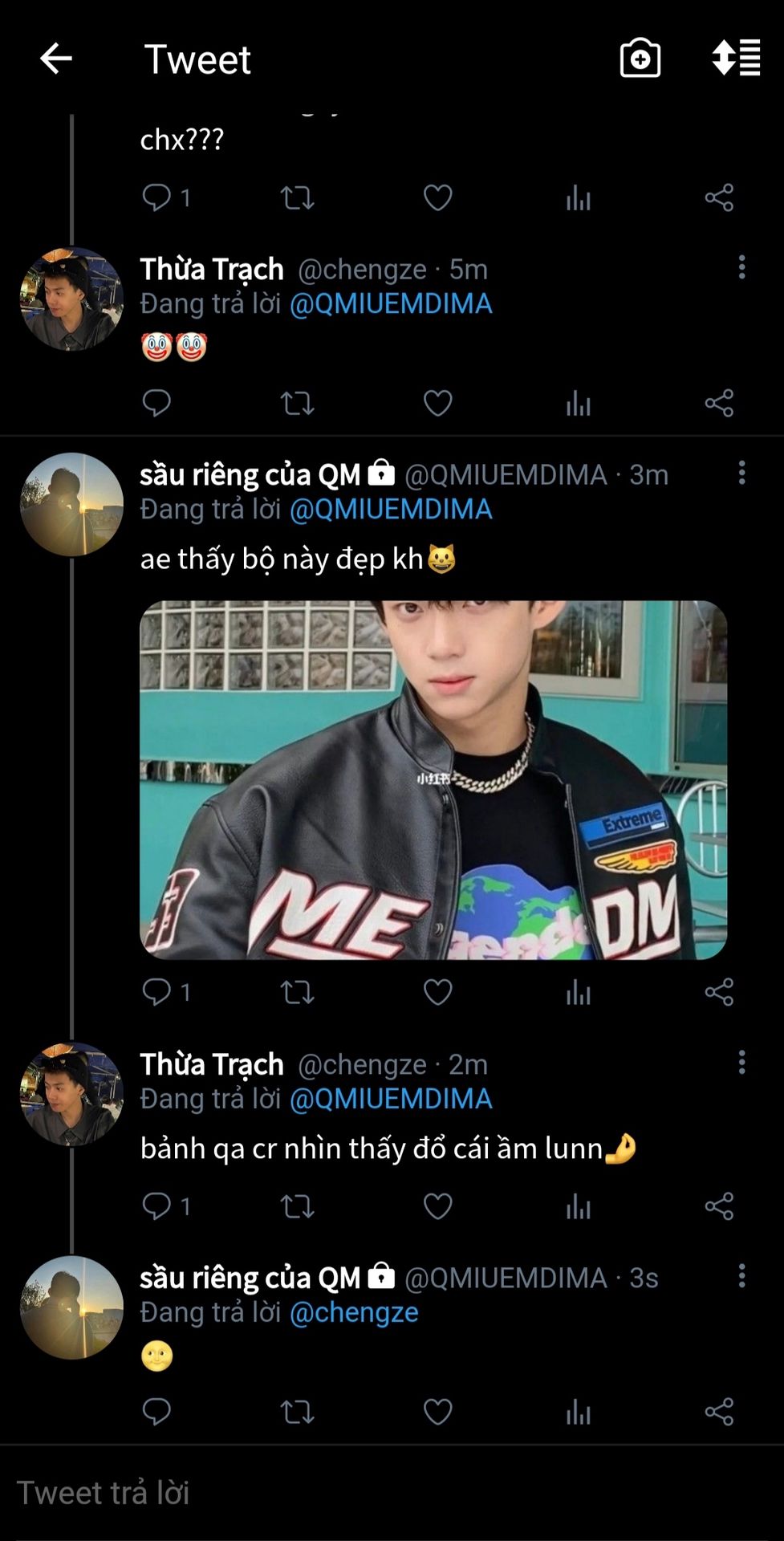Reply to the jacket photo tweet
784x1541 pixels.
click(156, 993)
